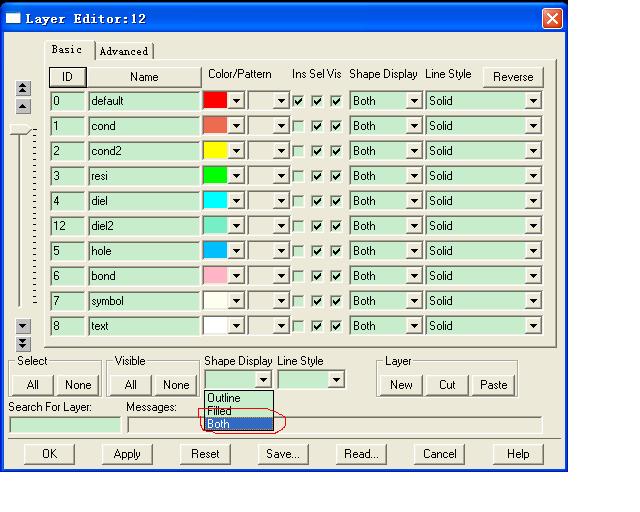Viewport: 640px width, 512px height.
Task: Toggle Sel checkbox for bond layer
Action: (317, 276)
